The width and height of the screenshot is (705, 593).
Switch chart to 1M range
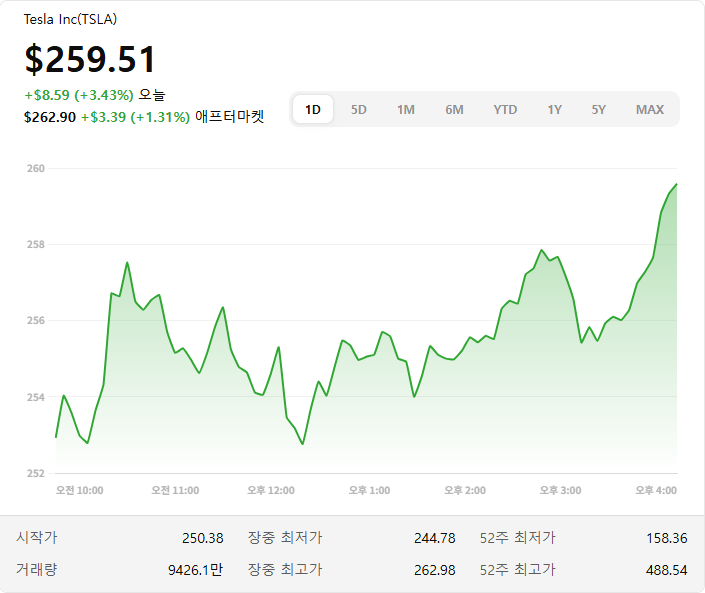[406, 109]
